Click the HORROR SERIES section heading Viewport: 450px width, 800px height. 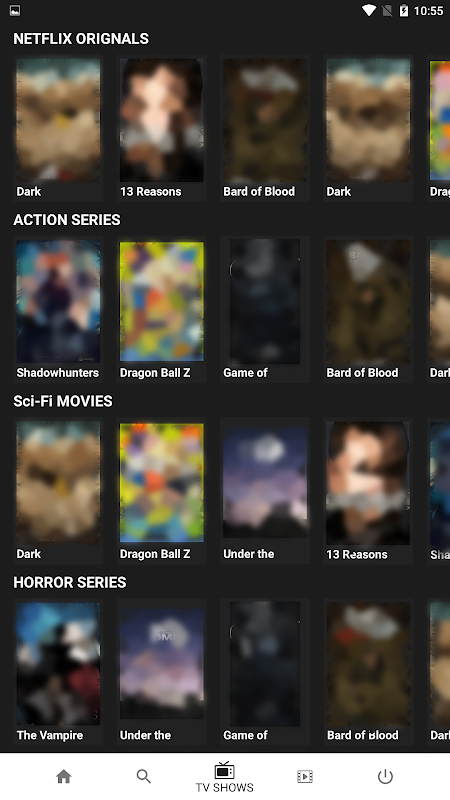pyautogui.click(x=70, y=582)
